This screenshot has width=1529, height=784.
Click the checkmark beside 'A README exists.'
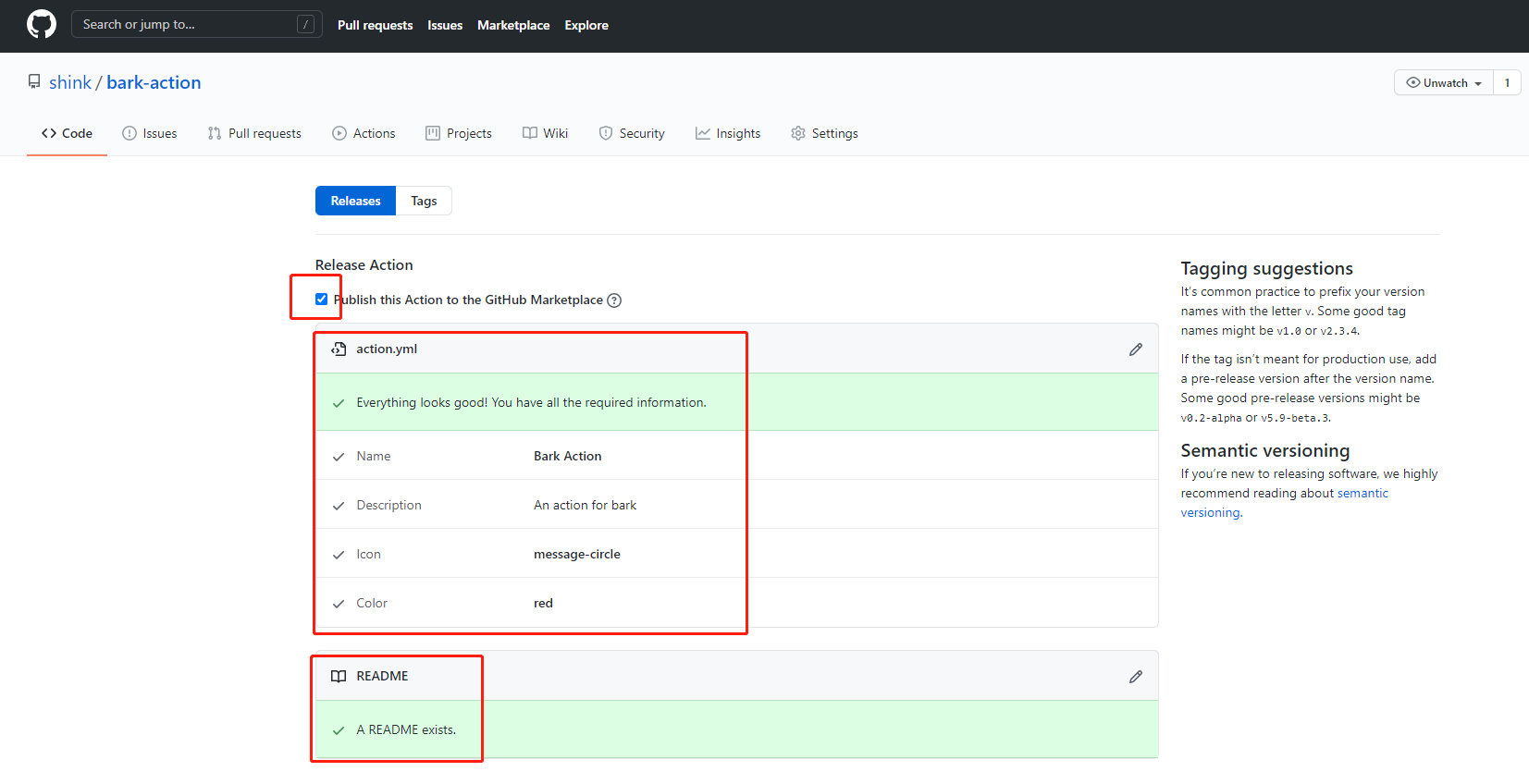[339, 730]
